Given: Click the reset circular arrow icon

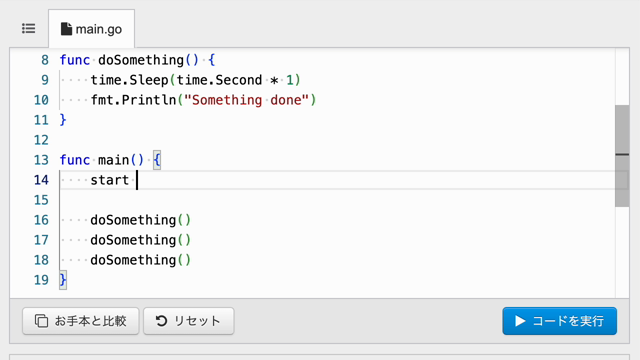Looking at the screenshot, I should tap(162, 321).
